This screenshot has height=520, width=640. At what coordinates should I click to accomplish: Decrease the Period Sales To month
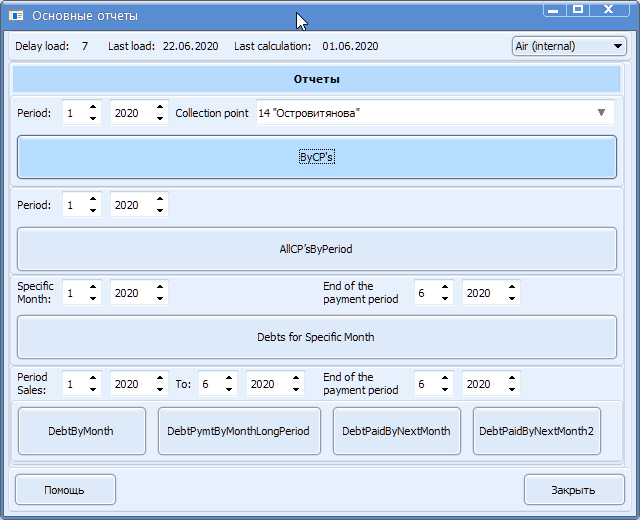point(229,389)
